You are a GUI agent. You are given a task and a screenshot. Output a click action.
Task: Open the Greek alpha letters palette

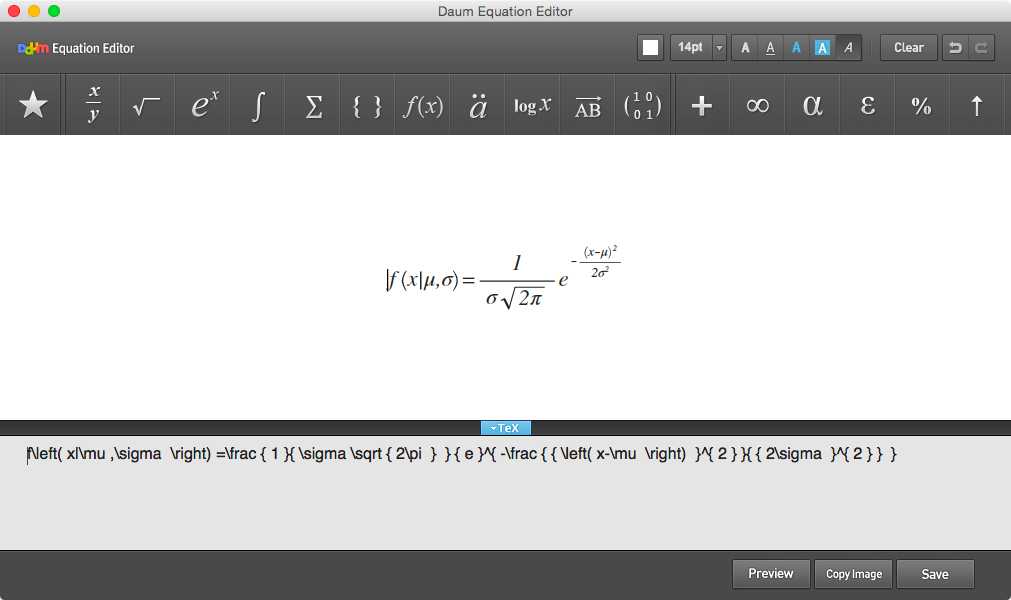click(x=812, y=105)
